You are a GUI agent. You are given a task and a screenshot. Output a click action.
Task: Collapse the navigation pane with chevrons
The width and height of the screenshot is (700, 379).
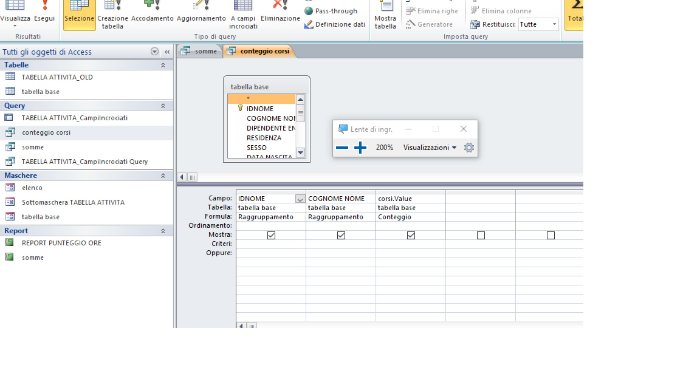[167, 52]
